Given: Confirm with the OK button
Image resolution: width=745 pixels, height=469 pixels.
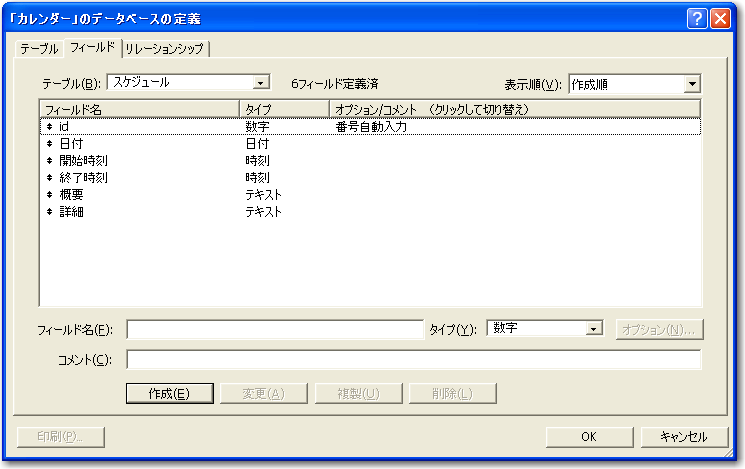Looking at the screenshot, I should (x=588, y=437).
